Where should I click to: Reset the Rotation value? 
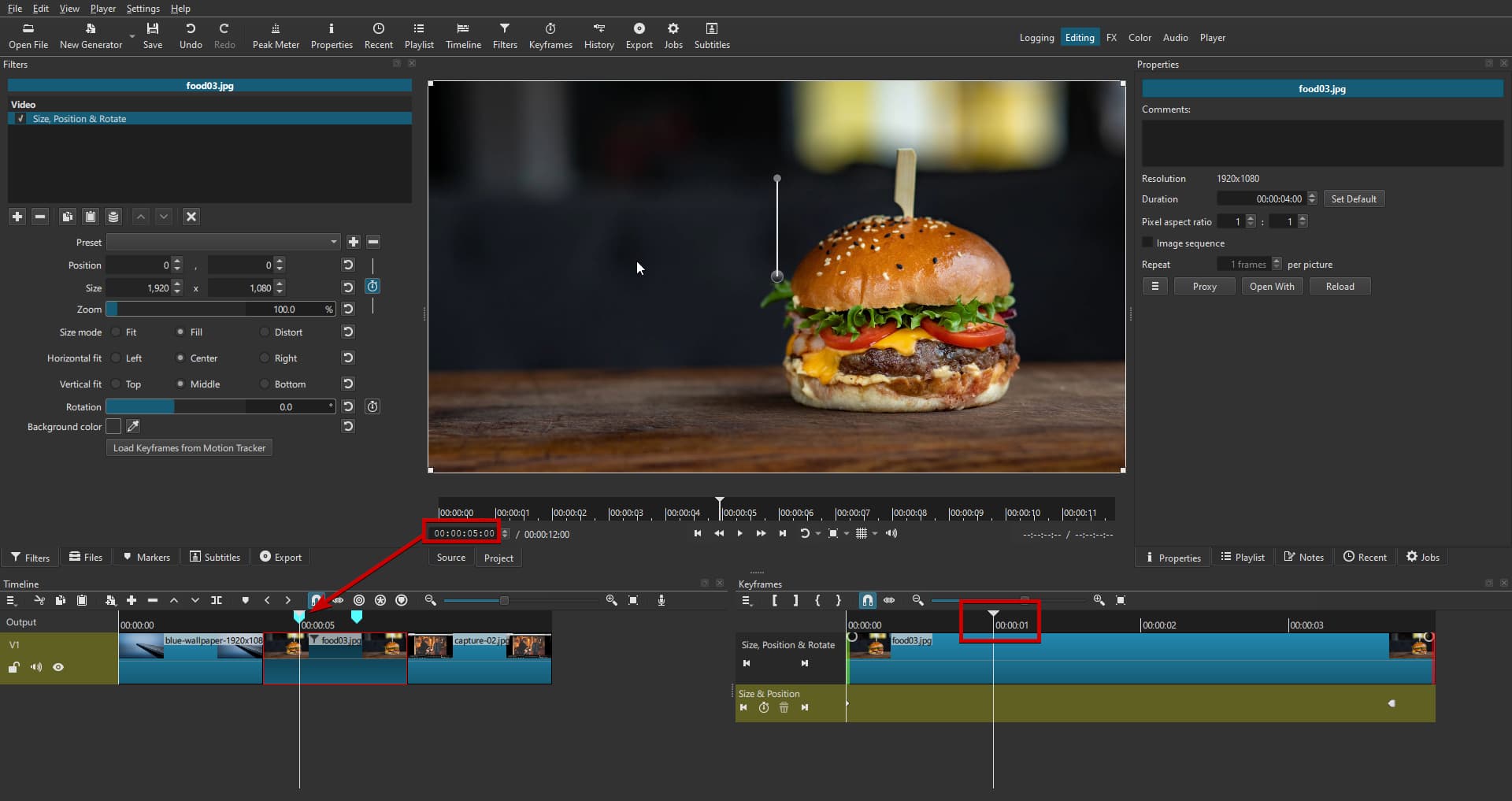click(348, 406)
